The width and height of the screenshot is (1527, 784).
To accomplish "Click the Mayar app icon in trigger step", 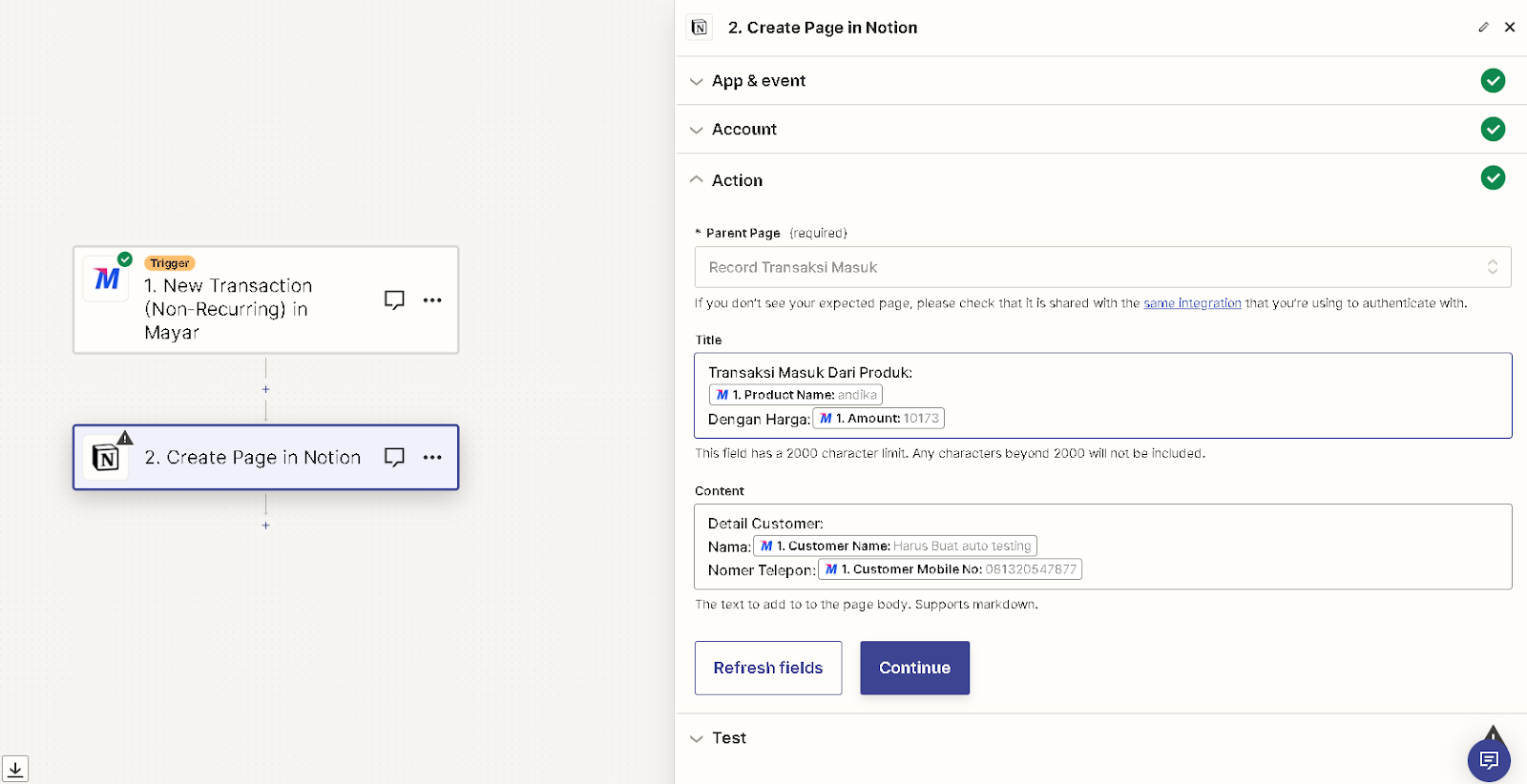I will click(x=106, y=279).
